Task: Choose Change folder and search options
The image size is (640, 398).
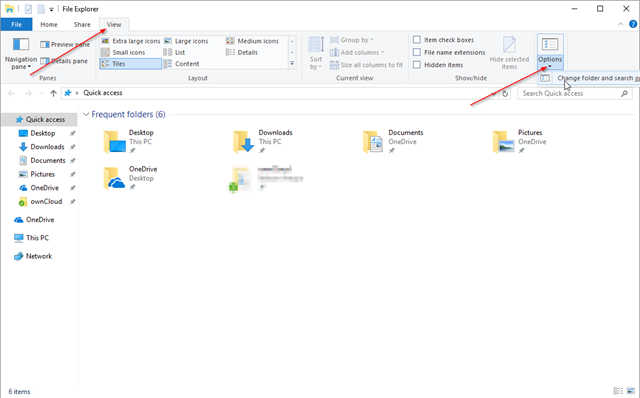Action: point(590,78)
